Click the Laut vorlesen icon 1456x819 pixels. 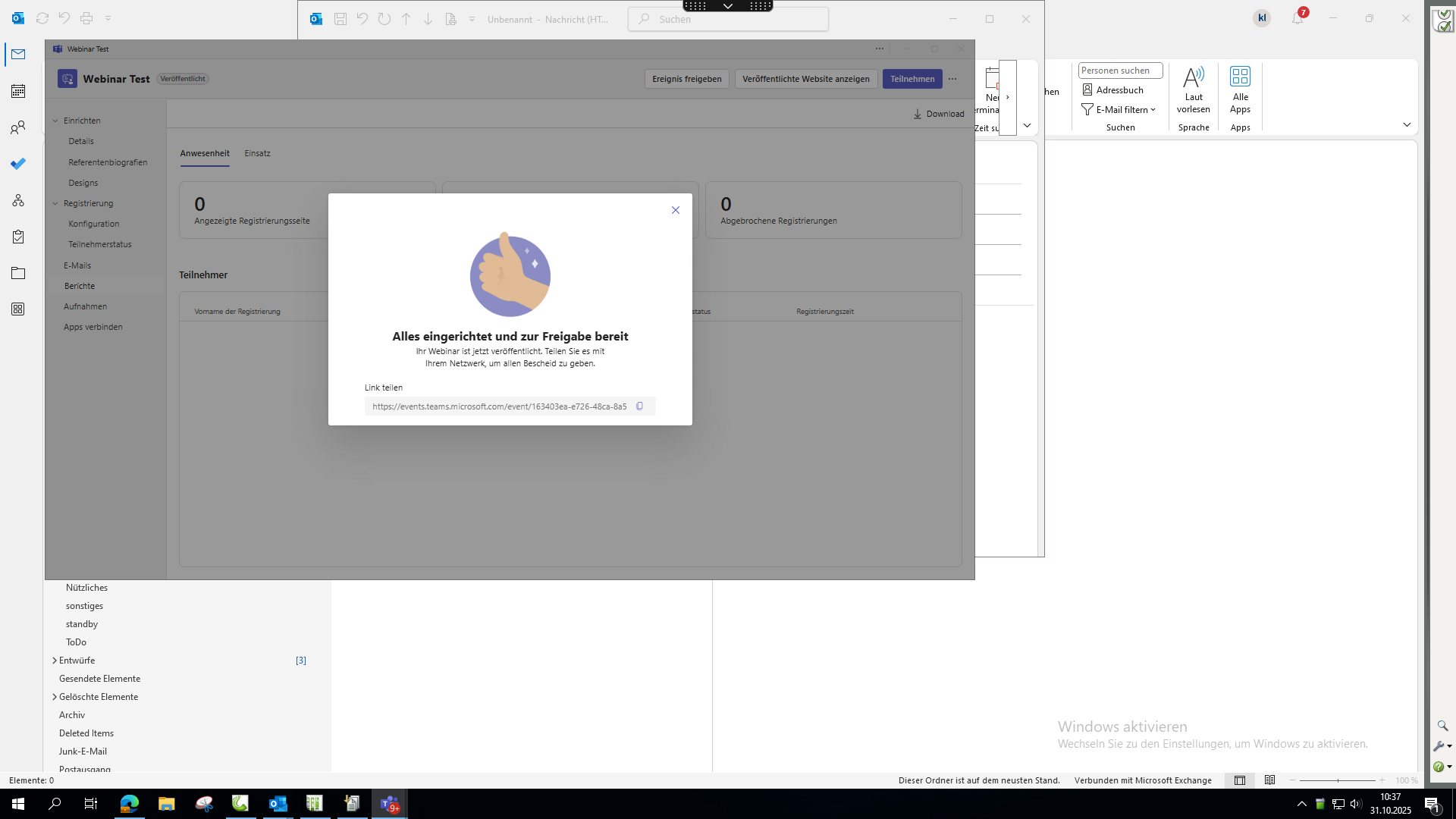click(1193, 78)
